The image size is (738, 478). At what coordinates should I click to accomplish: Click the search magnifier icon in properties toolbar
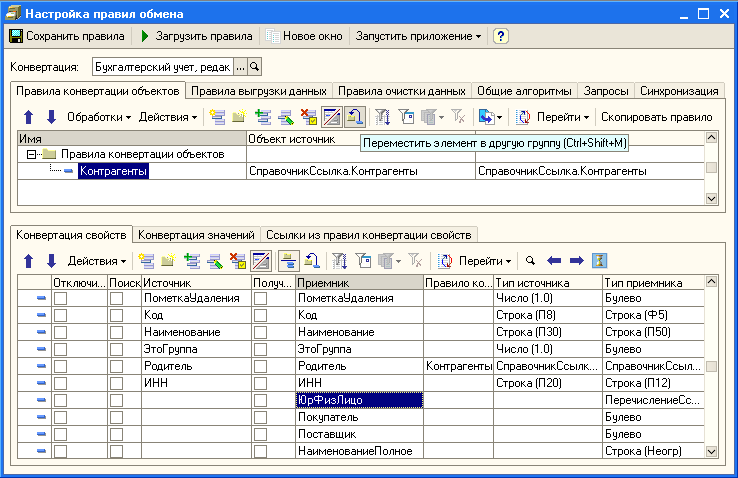(530, 261)
